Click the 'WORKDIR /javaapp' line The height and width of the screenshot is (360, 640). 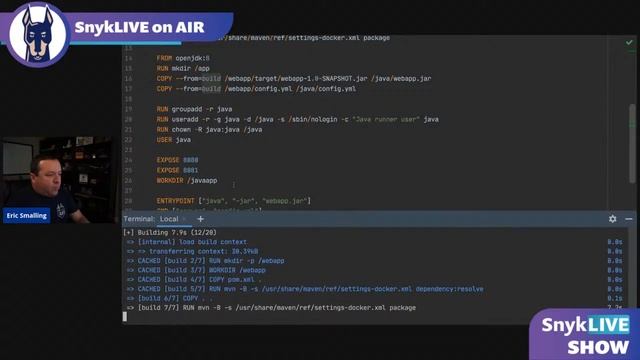pos(187,180)
